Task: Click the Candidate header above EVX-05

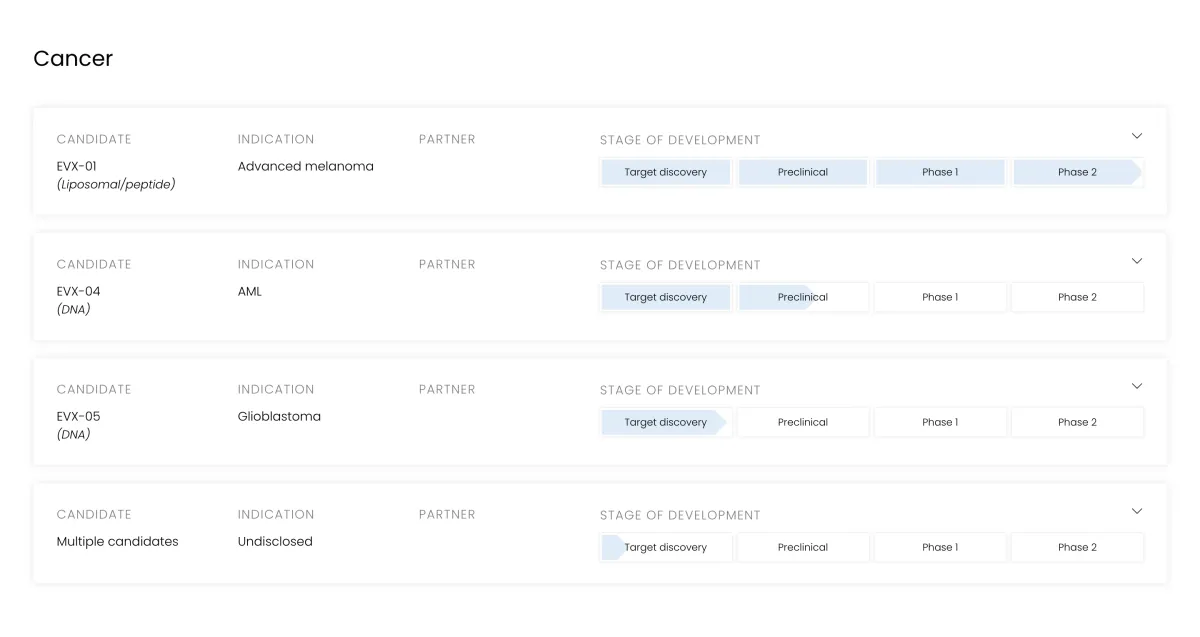Action: (x=94, y=389)
